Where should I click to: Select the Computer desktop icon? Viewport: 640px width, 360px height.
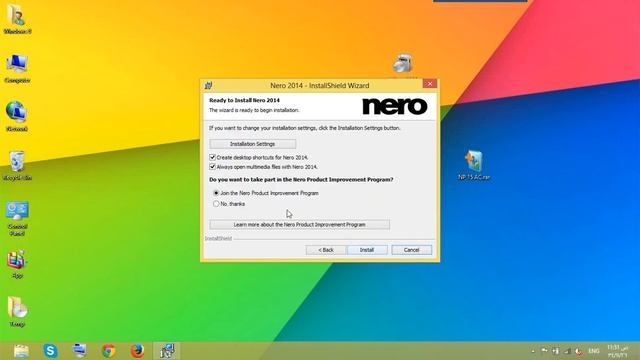click(x=17, y=68)
